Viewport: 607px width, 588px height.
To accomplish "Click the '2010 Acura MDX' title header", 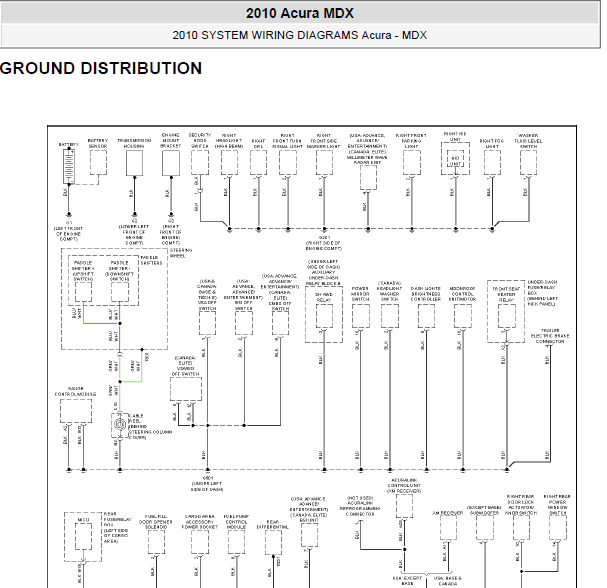I will 300,13.
